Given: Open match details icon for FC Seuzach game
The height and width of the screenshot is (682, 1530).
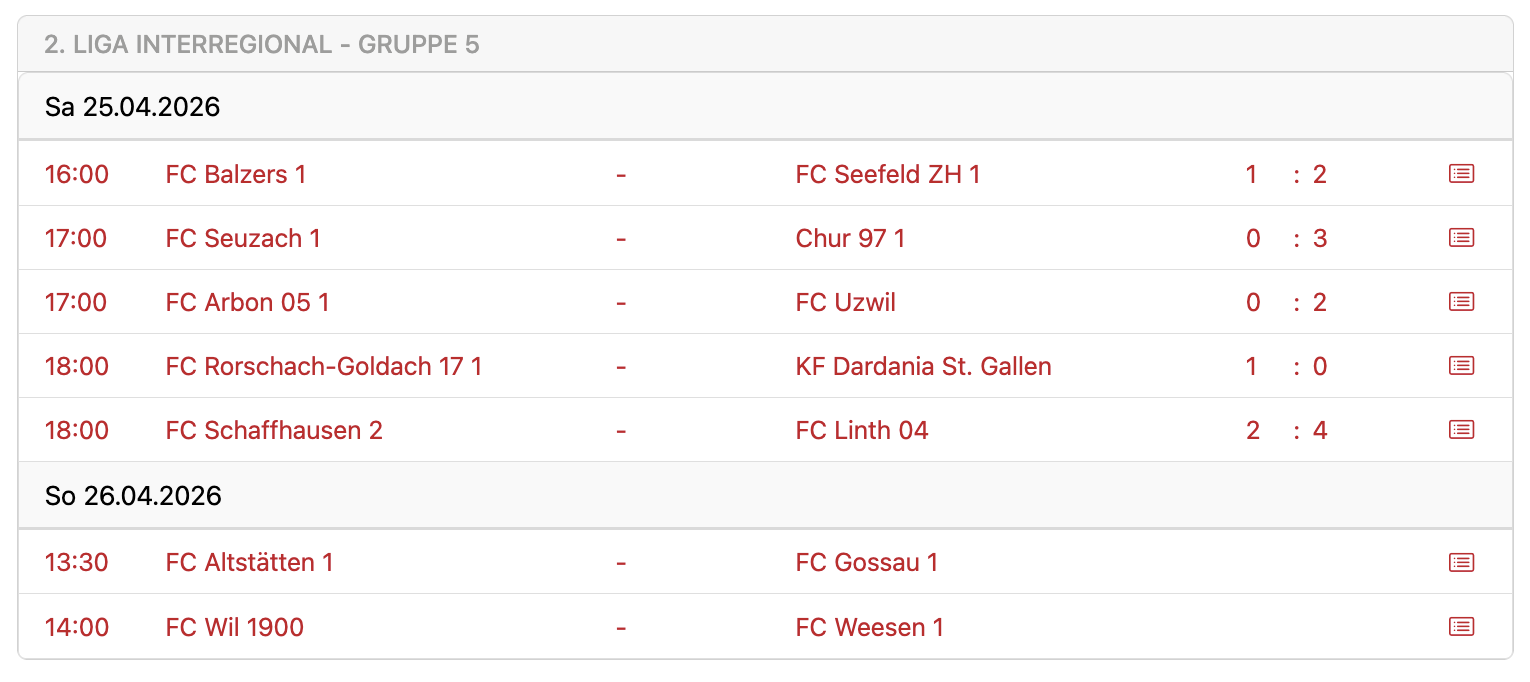Looking at the screenshot, I should pos(1461,238).
